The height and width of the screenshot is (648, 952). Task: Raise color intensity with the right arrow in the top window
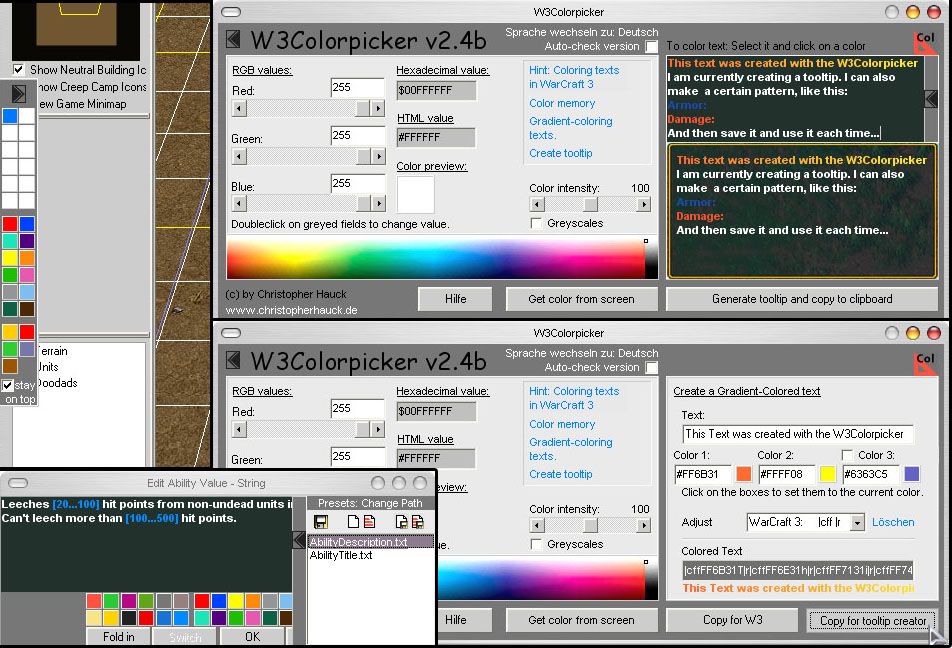coord(644,204)
